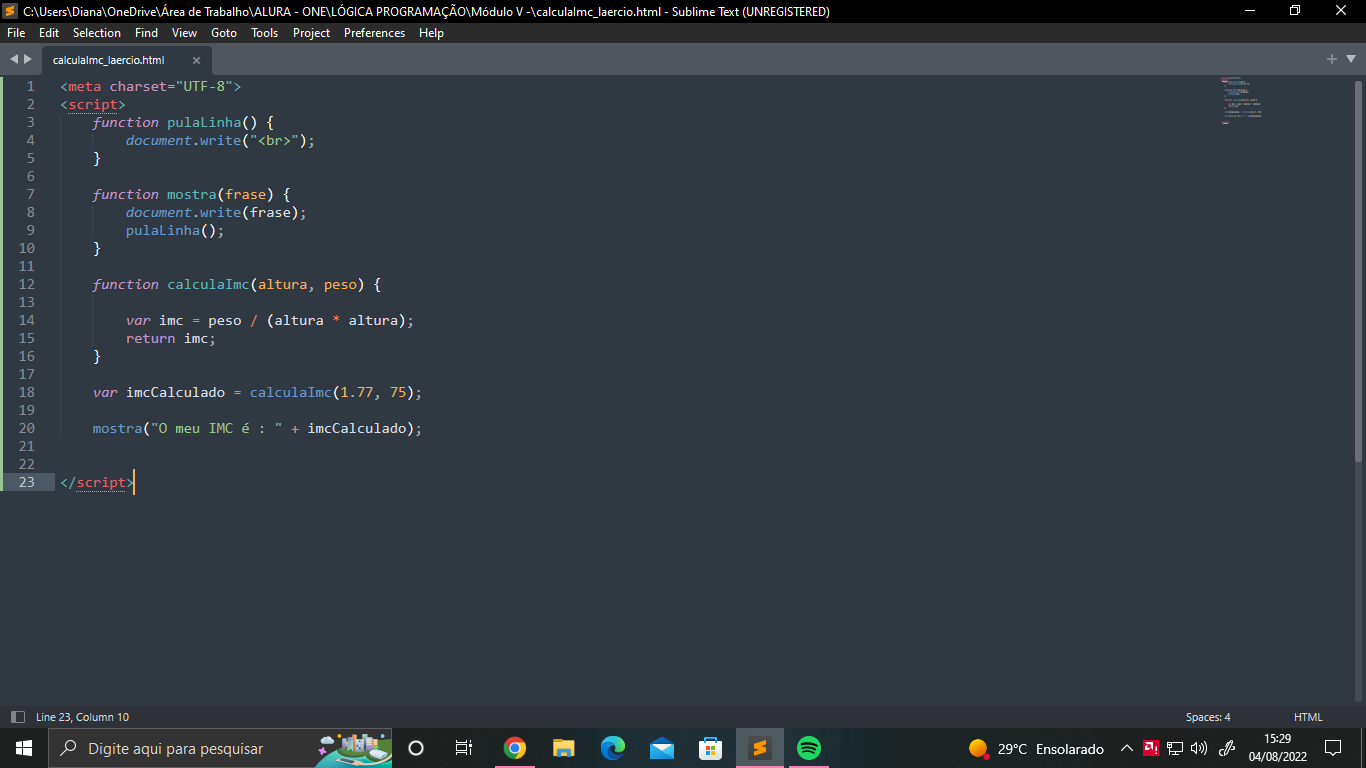Open the View menu
The image size is (1366, 768).
pyautogui.click(x=184, y=33)
